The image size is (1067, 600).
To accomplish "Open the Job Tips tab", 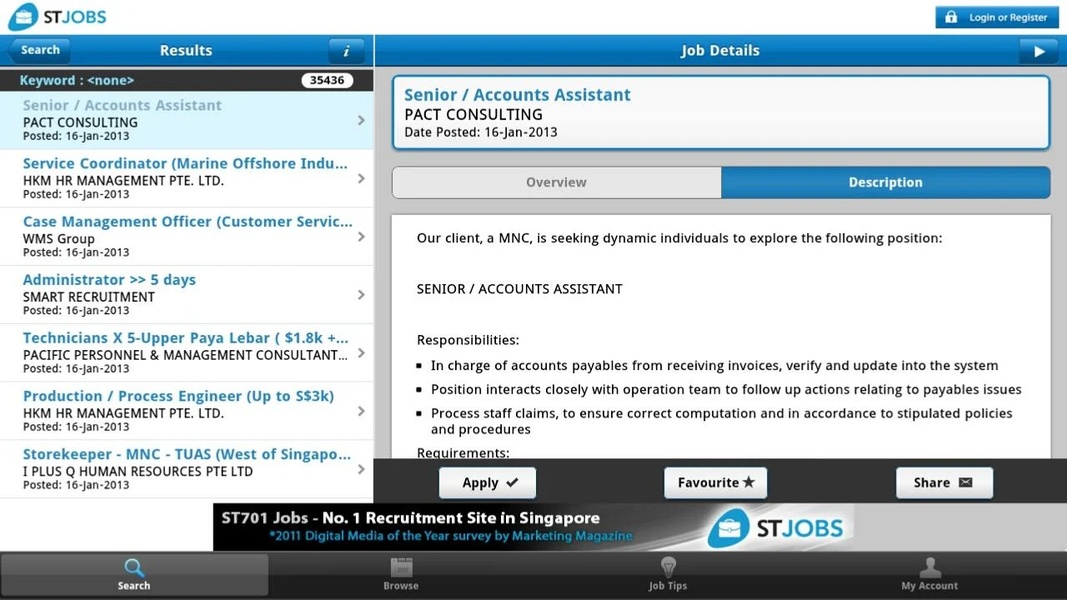I will [x=668, y=575].
